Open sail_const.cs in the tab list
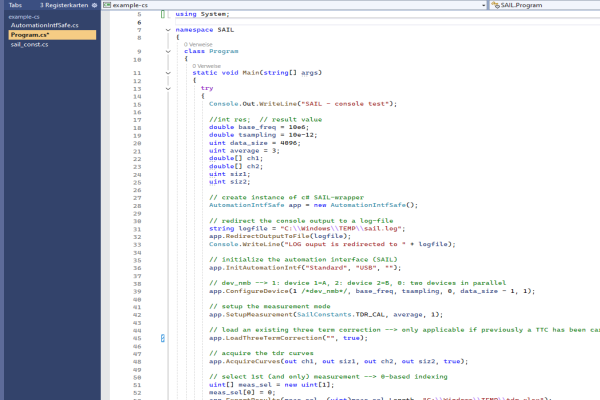The image size is (600, 400). 32,45
